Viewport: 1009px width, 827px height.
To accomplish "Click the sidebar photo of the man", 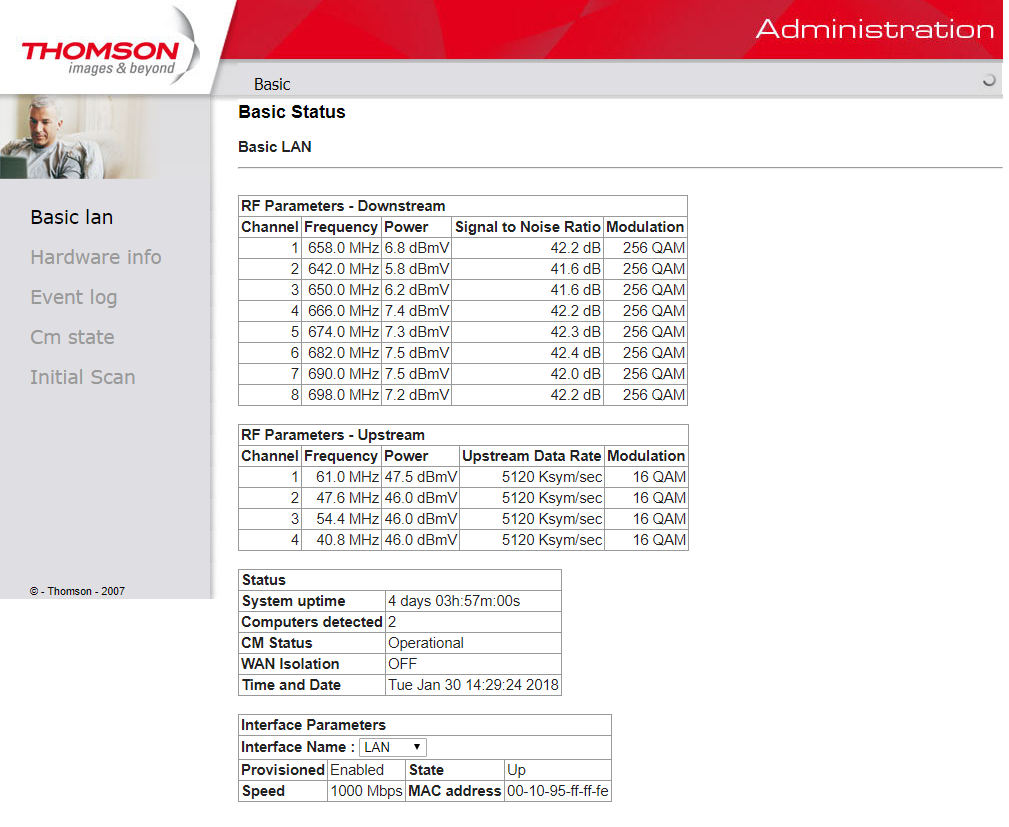I will click(x=80, y=137).
